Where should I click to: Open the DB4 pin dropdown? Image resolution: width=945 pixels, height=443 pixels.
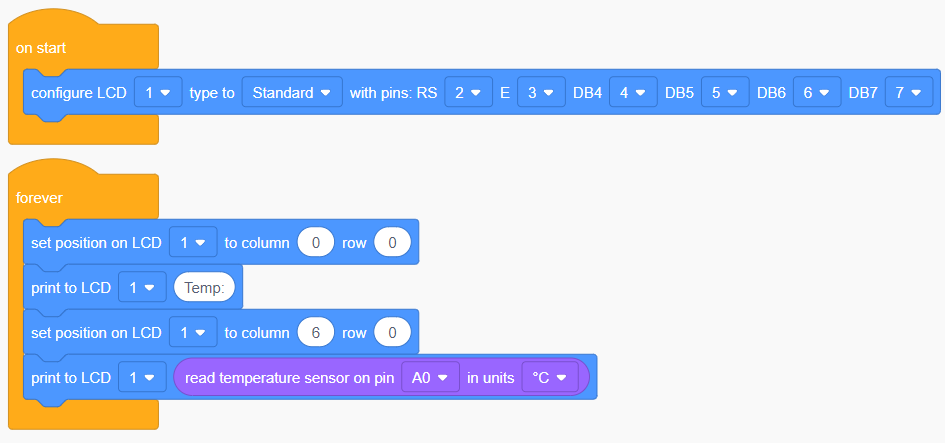click(x=633, y=92)
